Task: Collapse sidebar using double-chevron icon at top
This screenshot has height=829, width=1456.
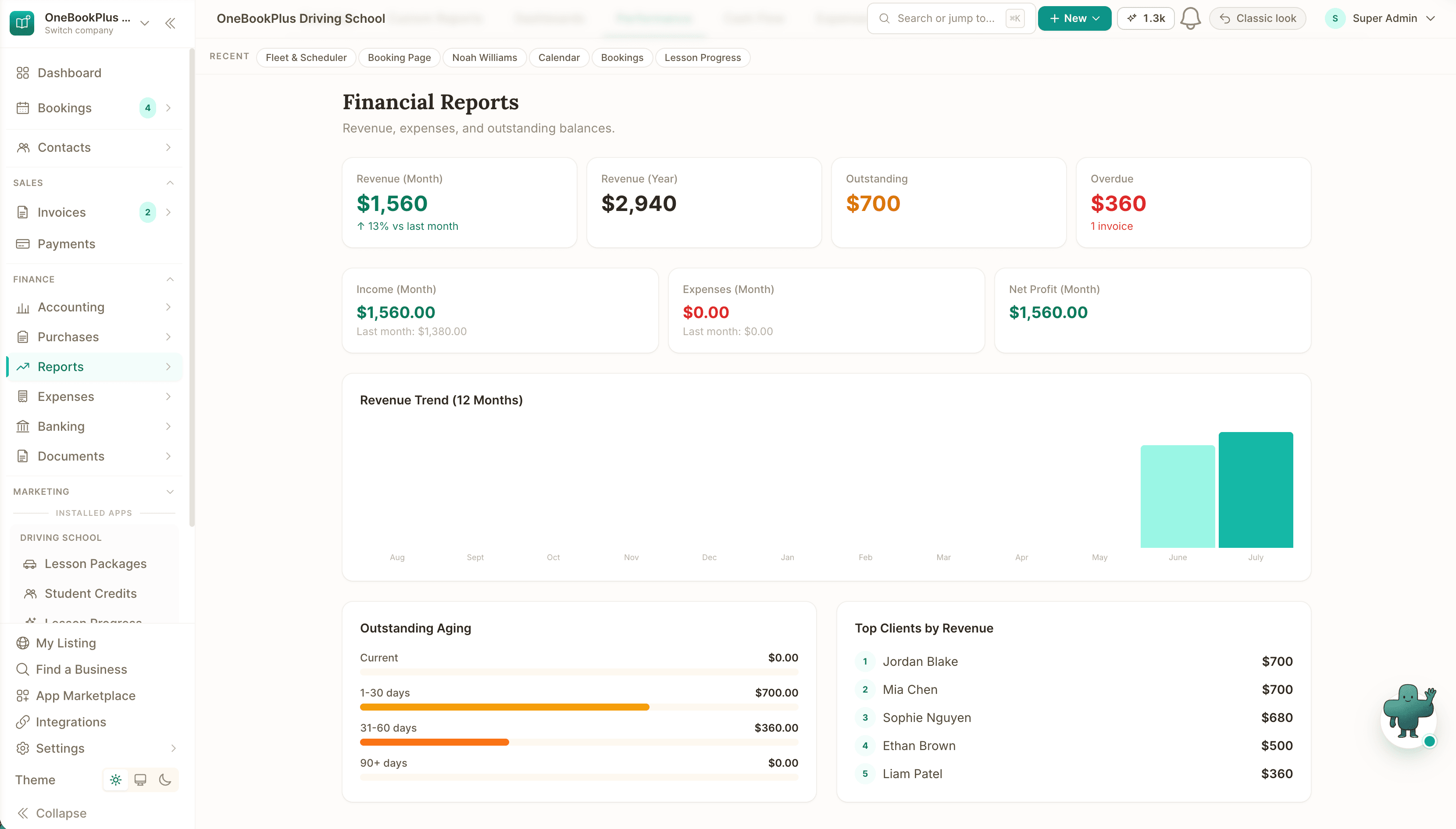Action: [170, 23]
